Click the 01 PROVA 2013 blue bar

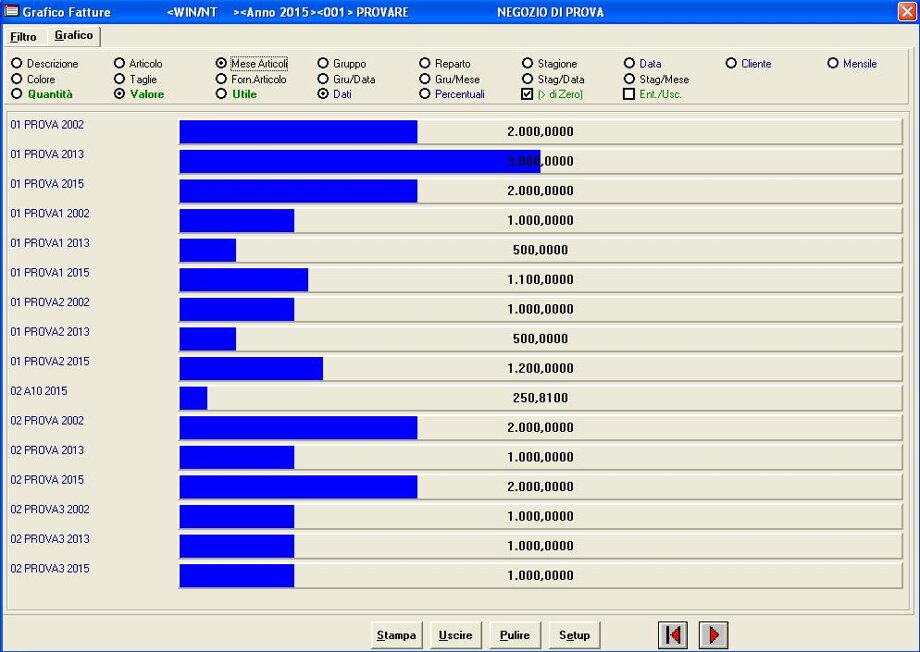tap(360, 161)
